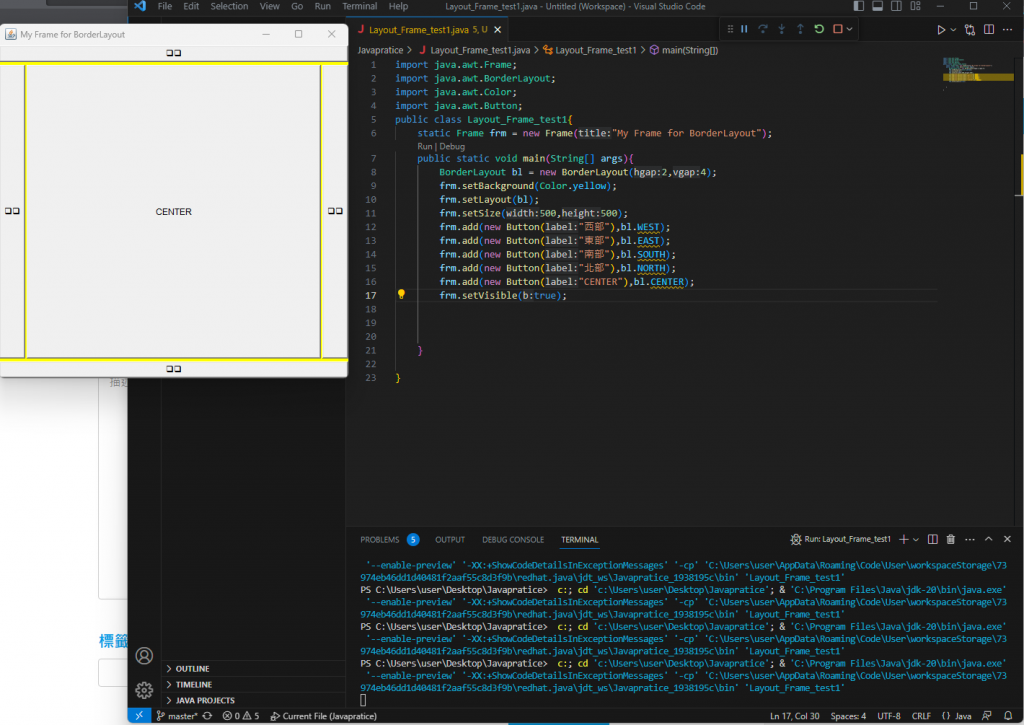Open the Go menu
The width and height of the screenshot is (1024, 725).
[x=296, y=7]
